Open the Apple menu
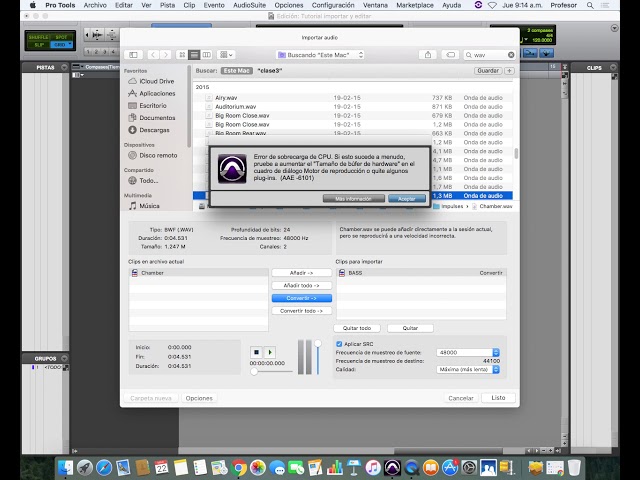Viewport: 640px width, 480px height. 33,5
